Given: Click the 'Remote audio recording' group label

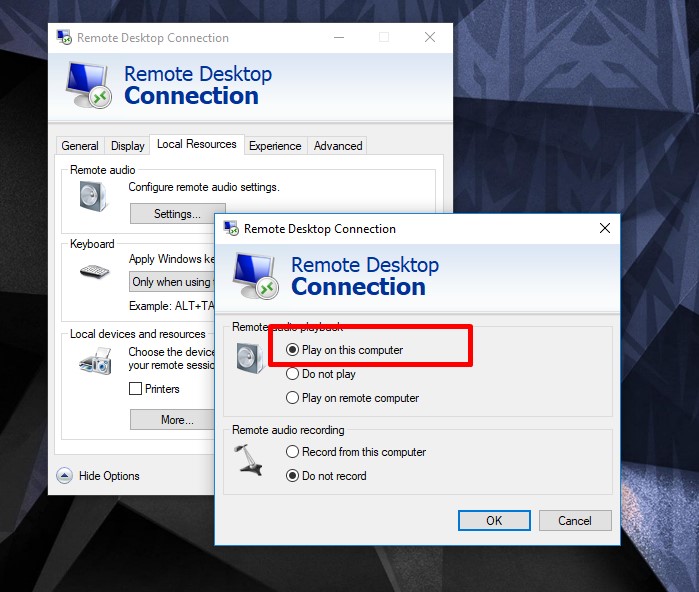Looking at the screenshot, I should tap(288, 430).
